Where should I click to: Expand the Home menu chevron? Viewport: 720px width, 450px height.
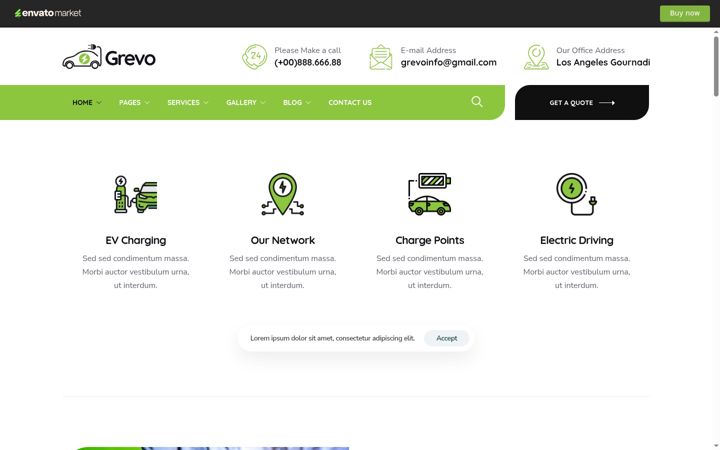[x=99, y=103]
